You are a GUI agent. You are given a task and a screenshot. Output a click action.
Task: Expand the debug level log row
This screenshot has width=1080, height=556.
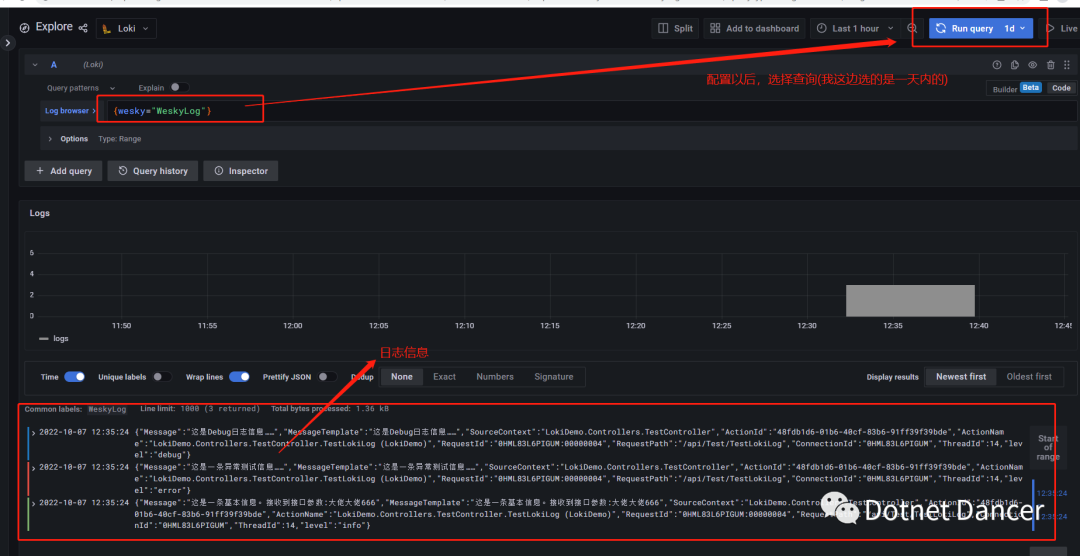[x=33, y=433]
